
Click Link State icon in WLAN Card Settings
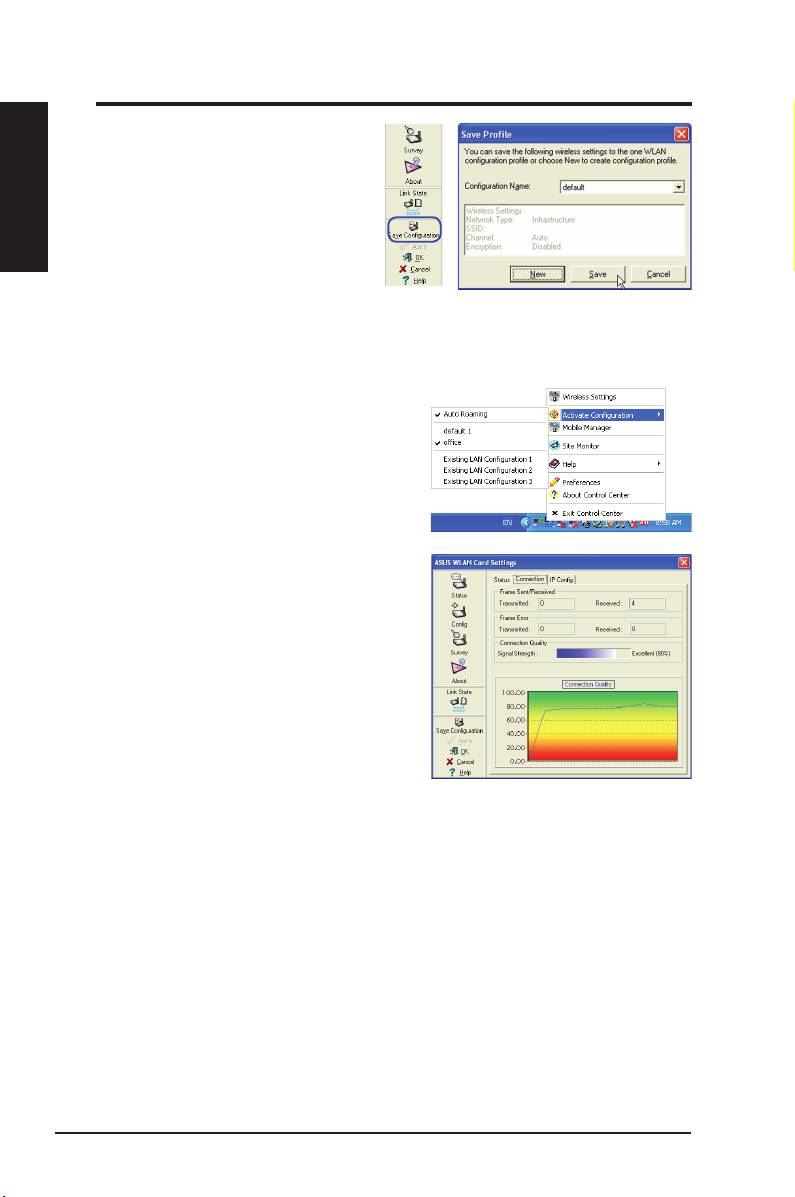point(459,703)
